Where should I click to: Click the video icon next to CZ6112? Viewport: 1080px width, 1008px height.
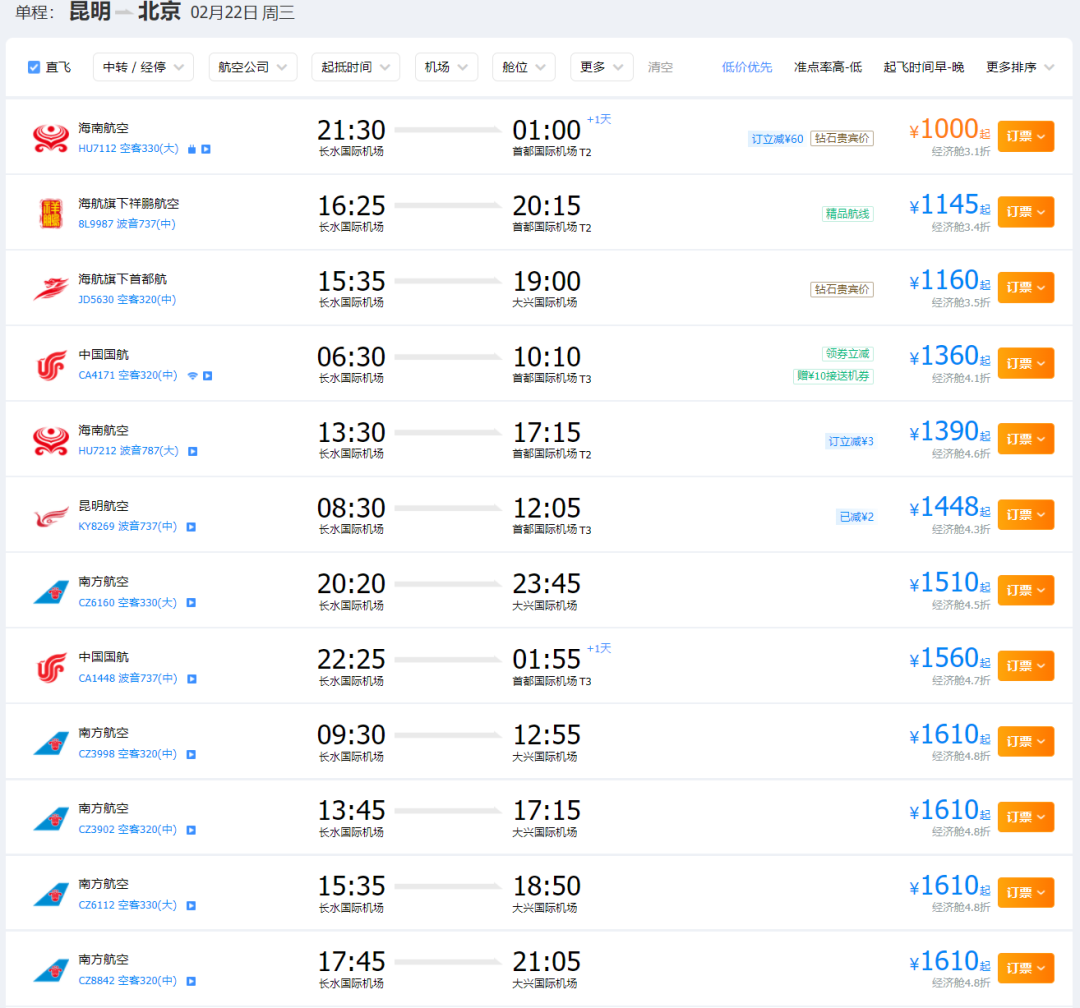coord(191,905)
